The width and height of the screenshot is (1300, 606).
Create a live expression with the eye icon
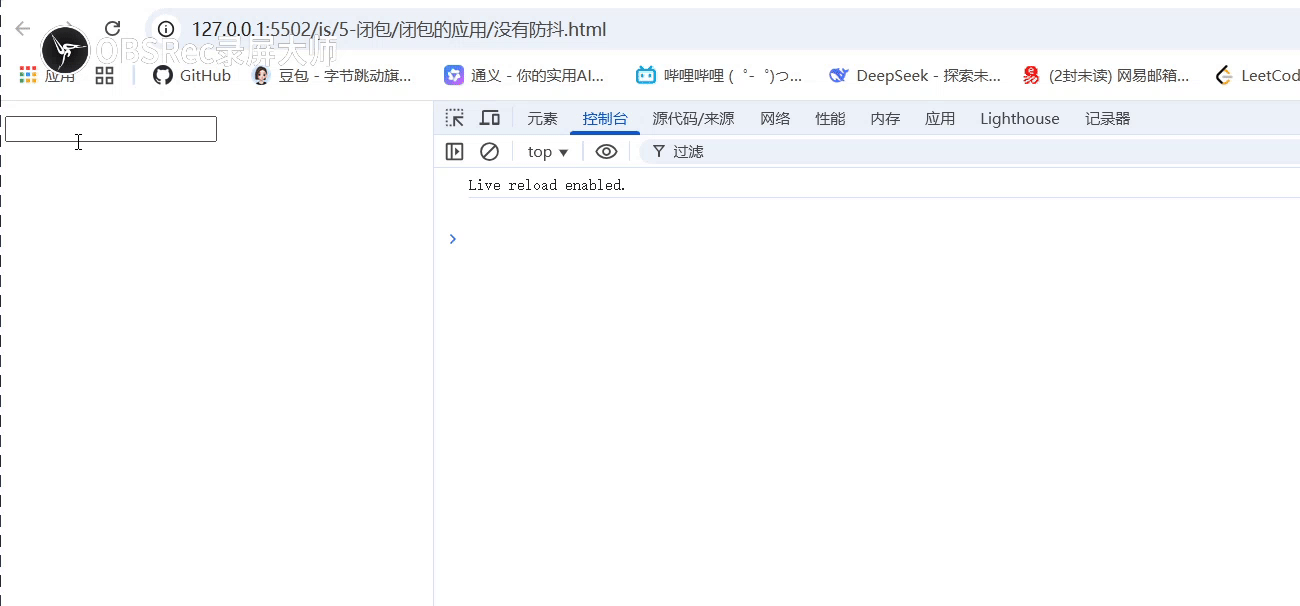[x=606, y=151]
